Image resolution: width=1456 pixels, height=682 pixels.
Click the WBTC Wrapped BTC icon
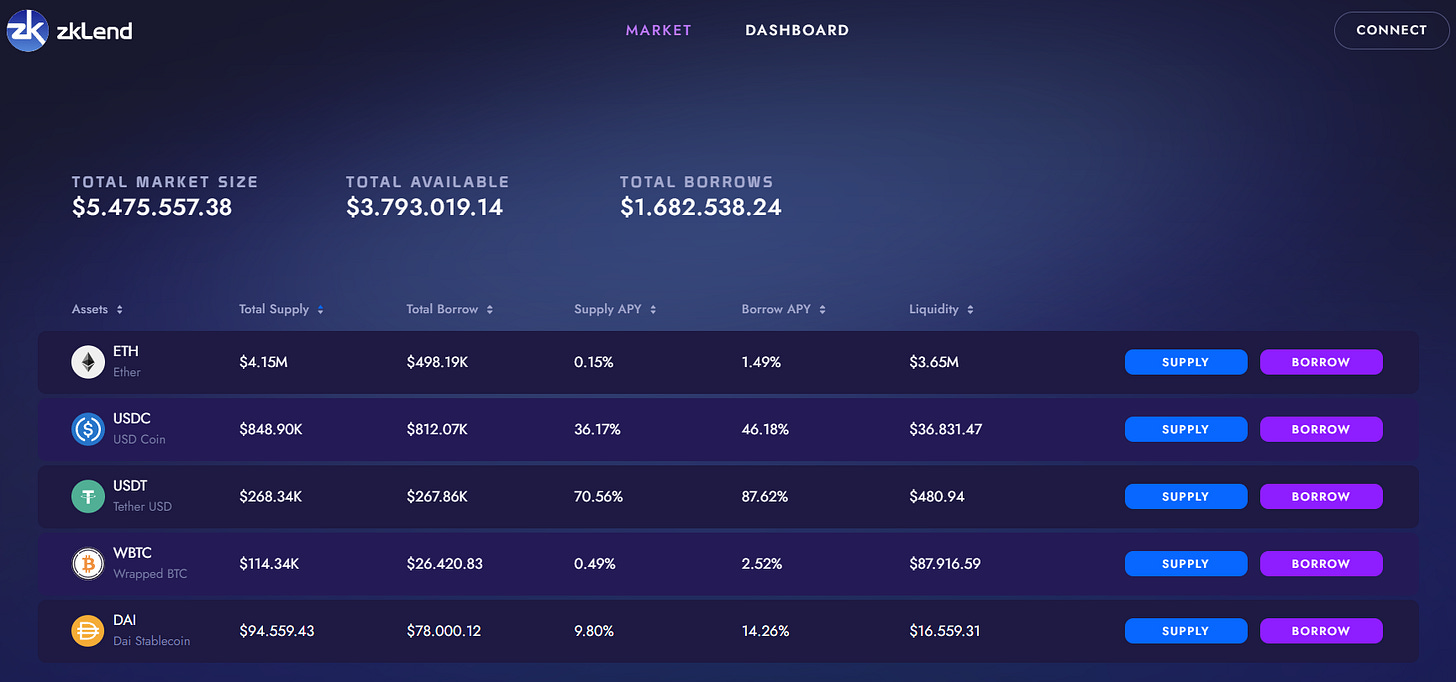point(88,563)
